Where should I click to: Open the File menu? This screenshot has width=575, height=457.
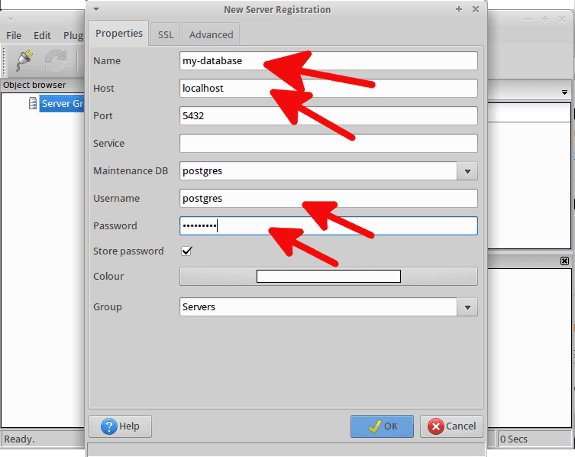tap(14, 36)
